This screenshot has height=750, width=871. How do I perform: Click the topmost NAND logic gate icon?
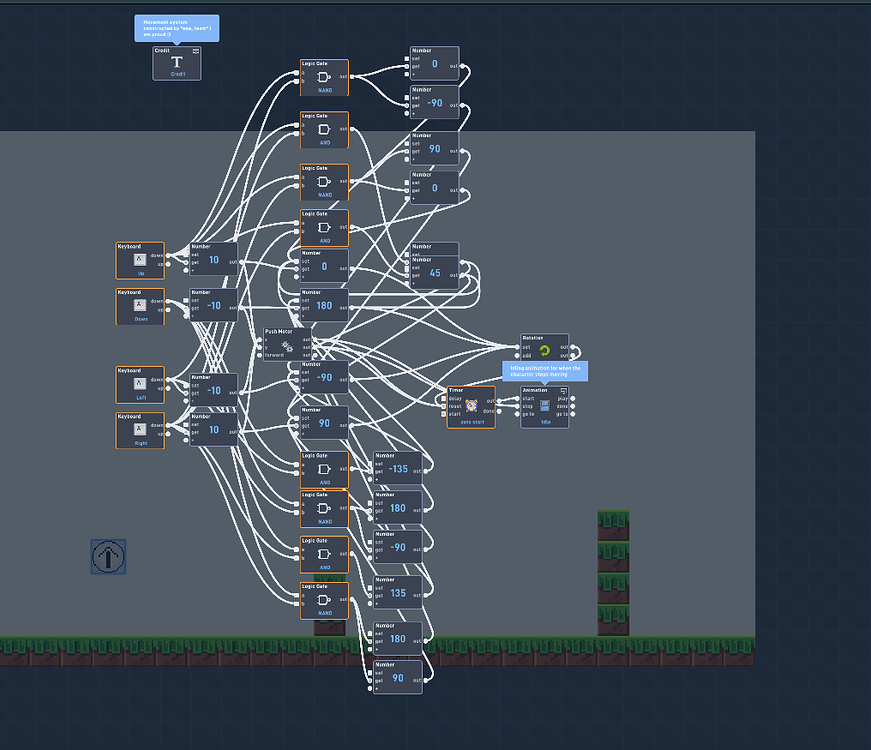(x=324, y=77)
